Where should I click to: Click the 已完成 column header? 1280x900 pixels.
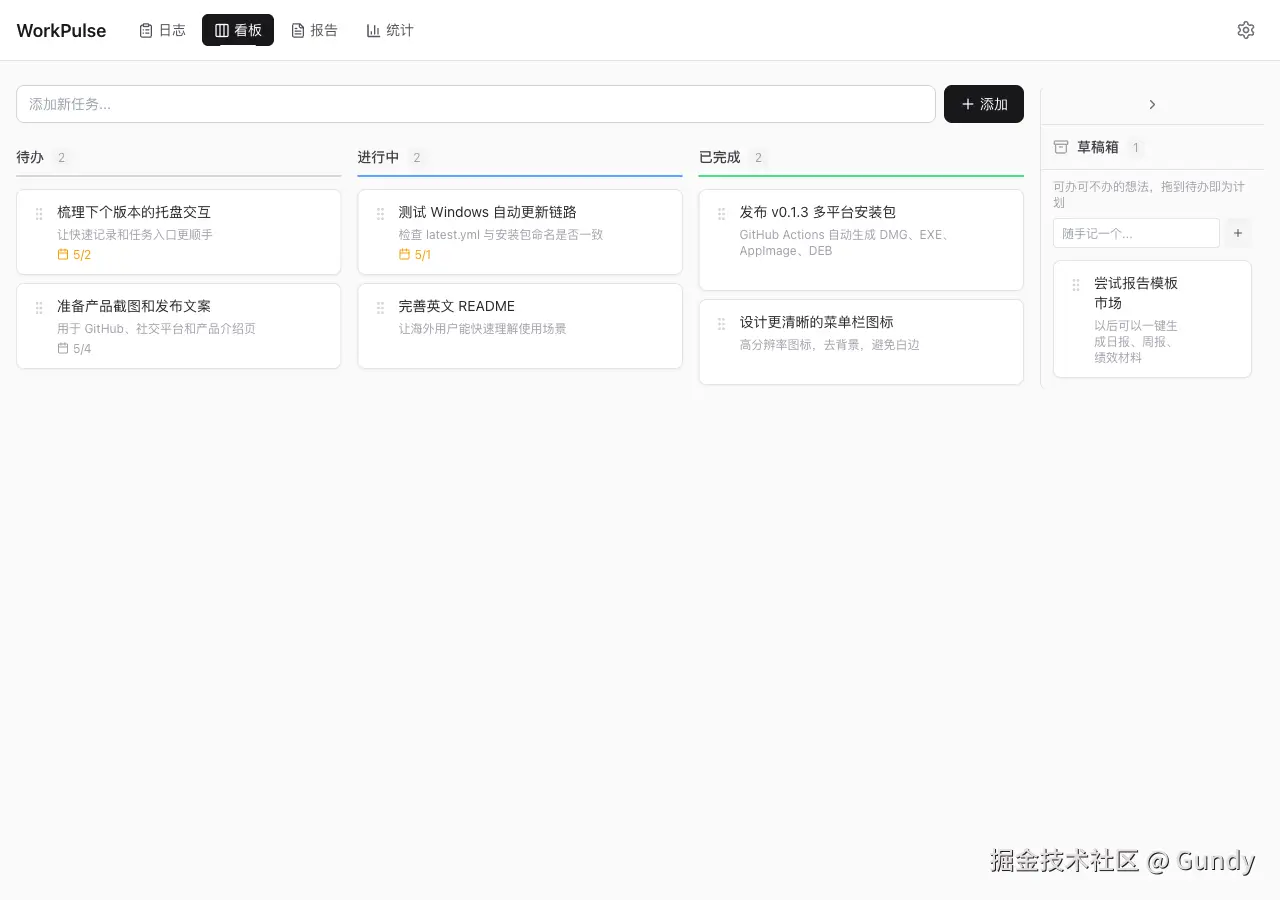point(719,157)
